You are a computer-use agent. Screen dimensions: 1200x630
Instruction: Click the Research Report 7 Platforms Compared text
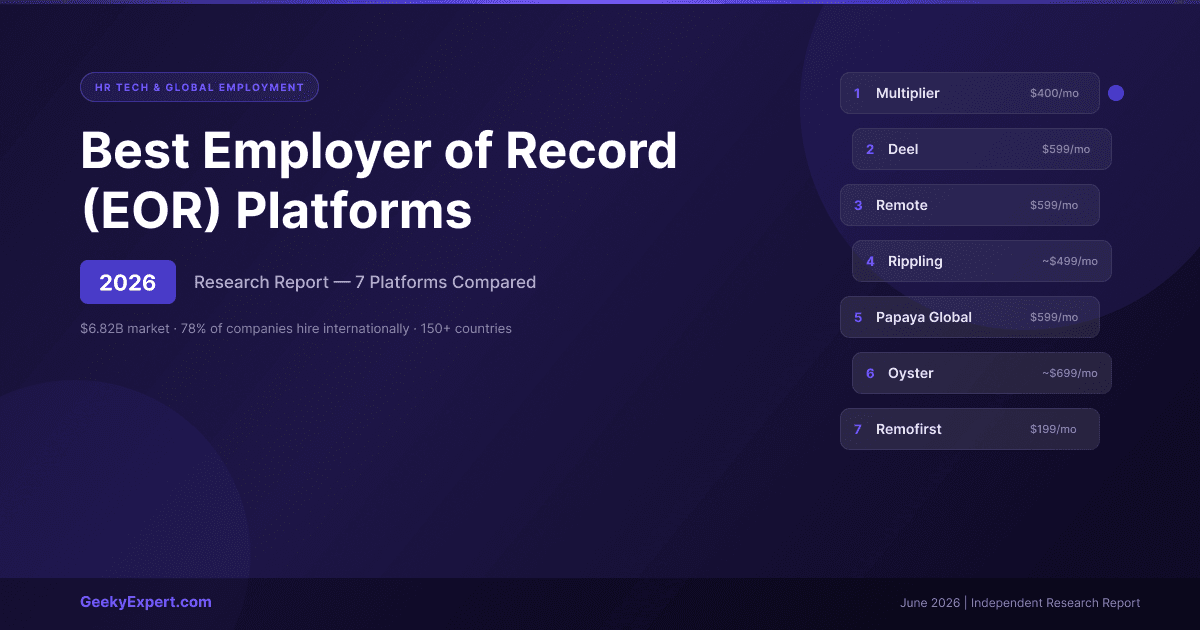point(365,282)
